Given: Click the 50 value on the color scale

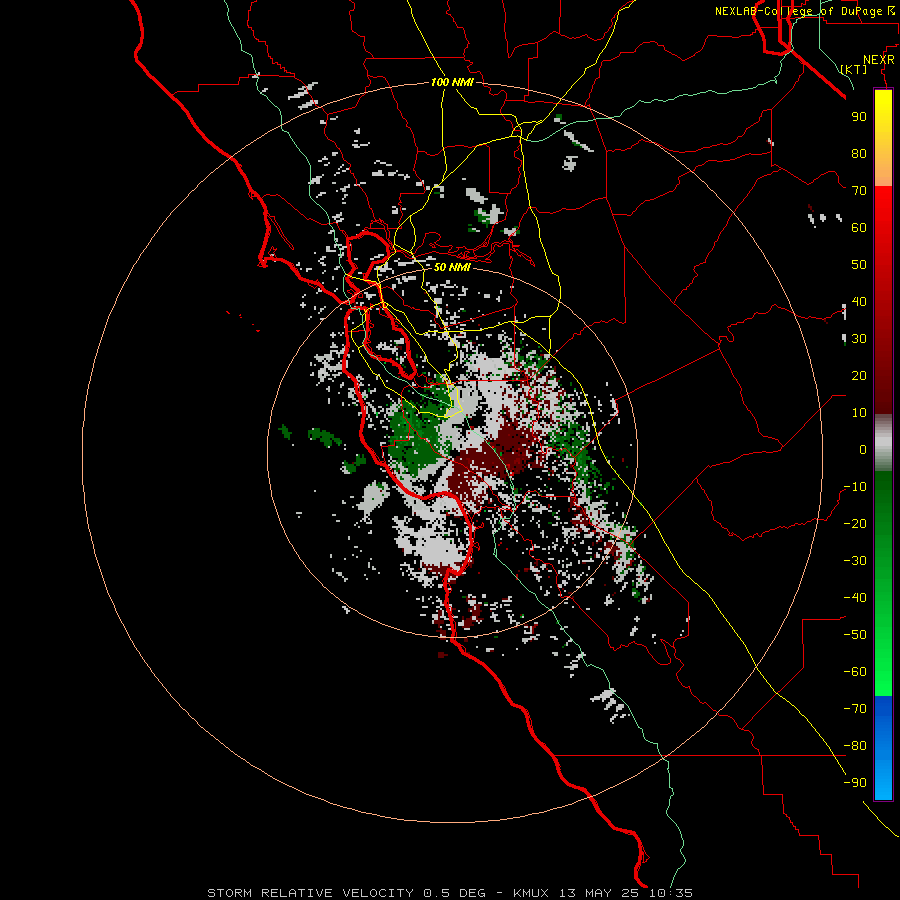Looking at the screenshot, I should click(859, 265).
